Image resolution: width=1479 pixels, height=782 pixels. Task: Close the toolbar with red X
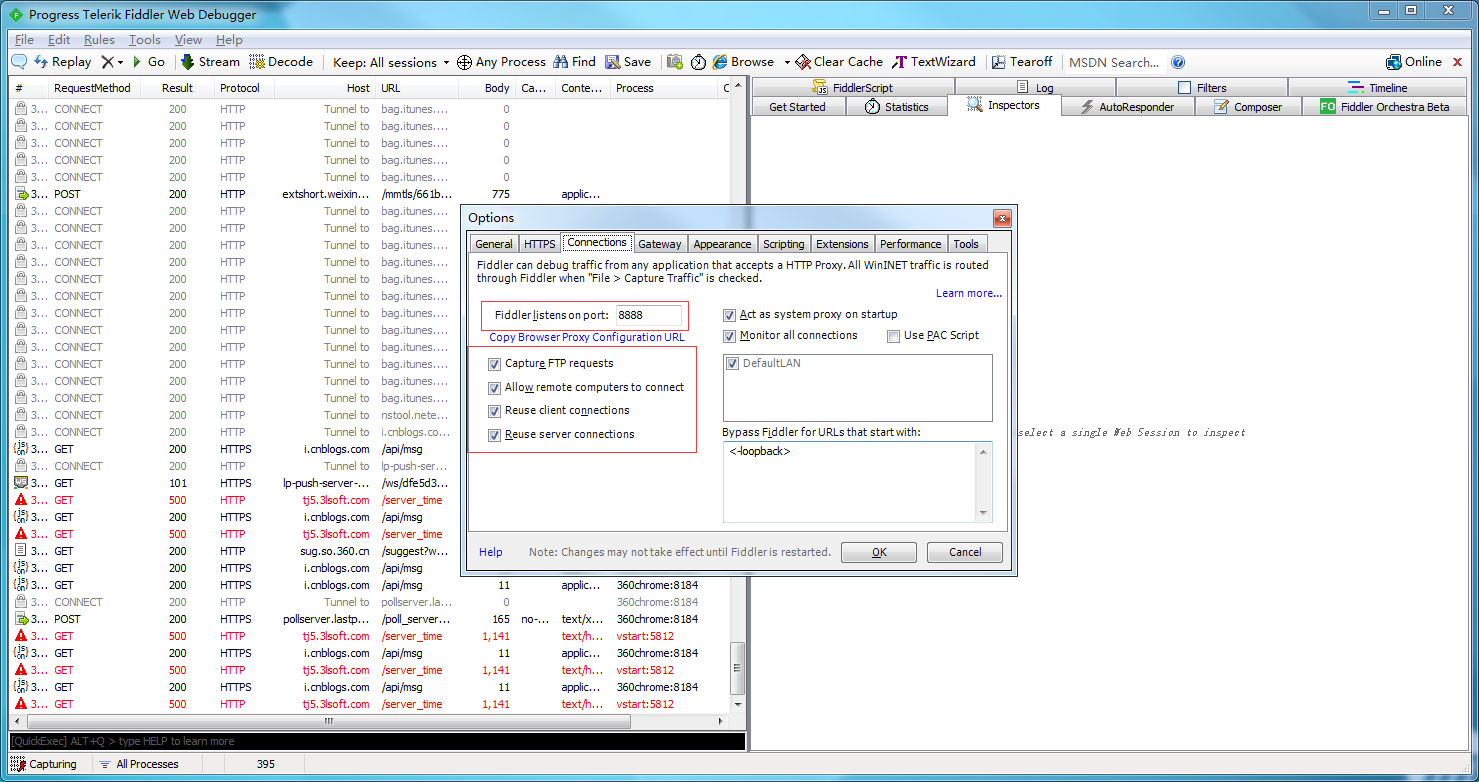point(1457,62)
